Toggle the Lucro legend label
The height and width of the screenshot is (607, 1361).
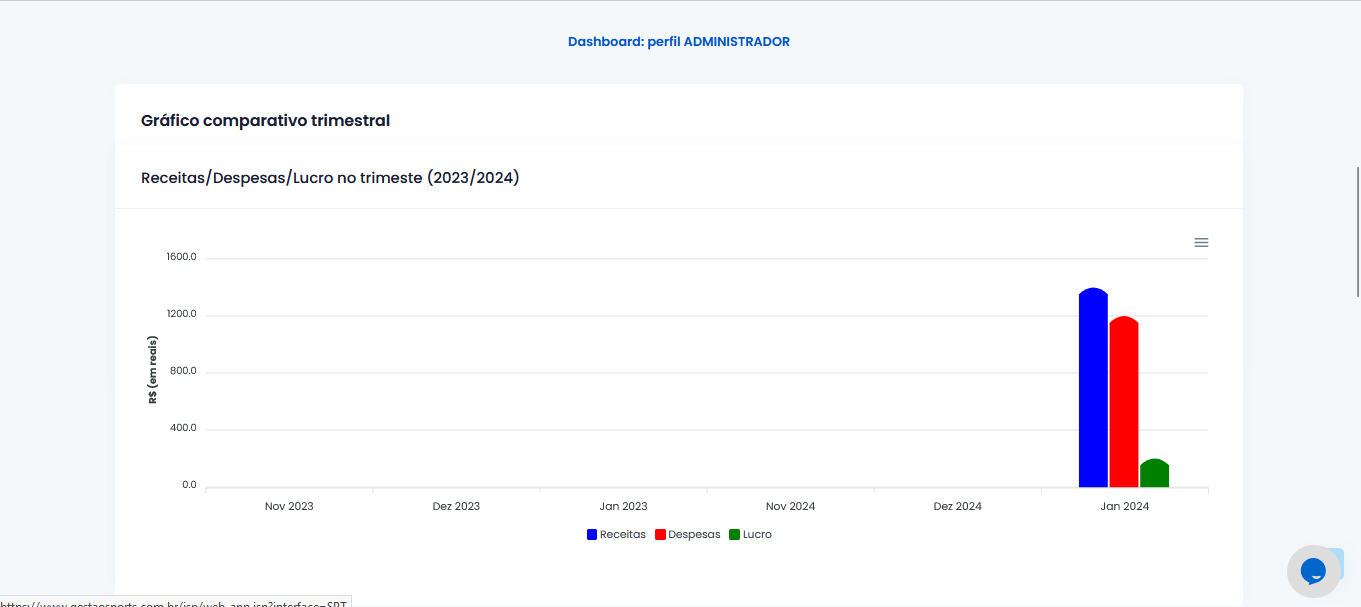757,535
